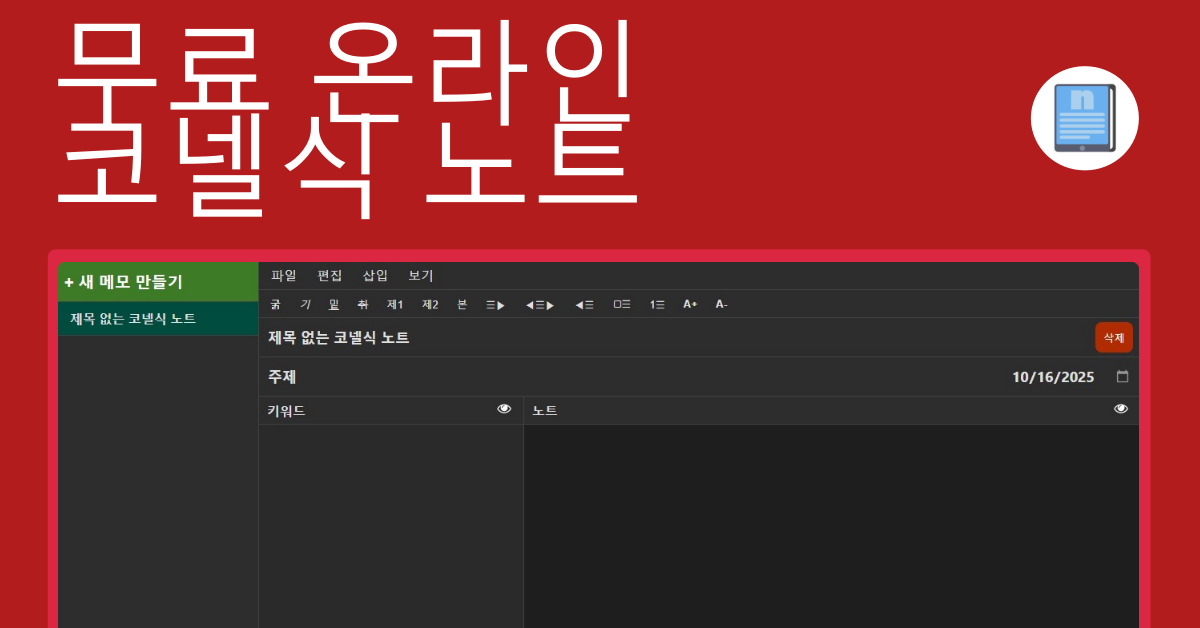Toggle visibility of 노트 column
Viewport: 1200px width, 628px height.
click(1121, 409)
